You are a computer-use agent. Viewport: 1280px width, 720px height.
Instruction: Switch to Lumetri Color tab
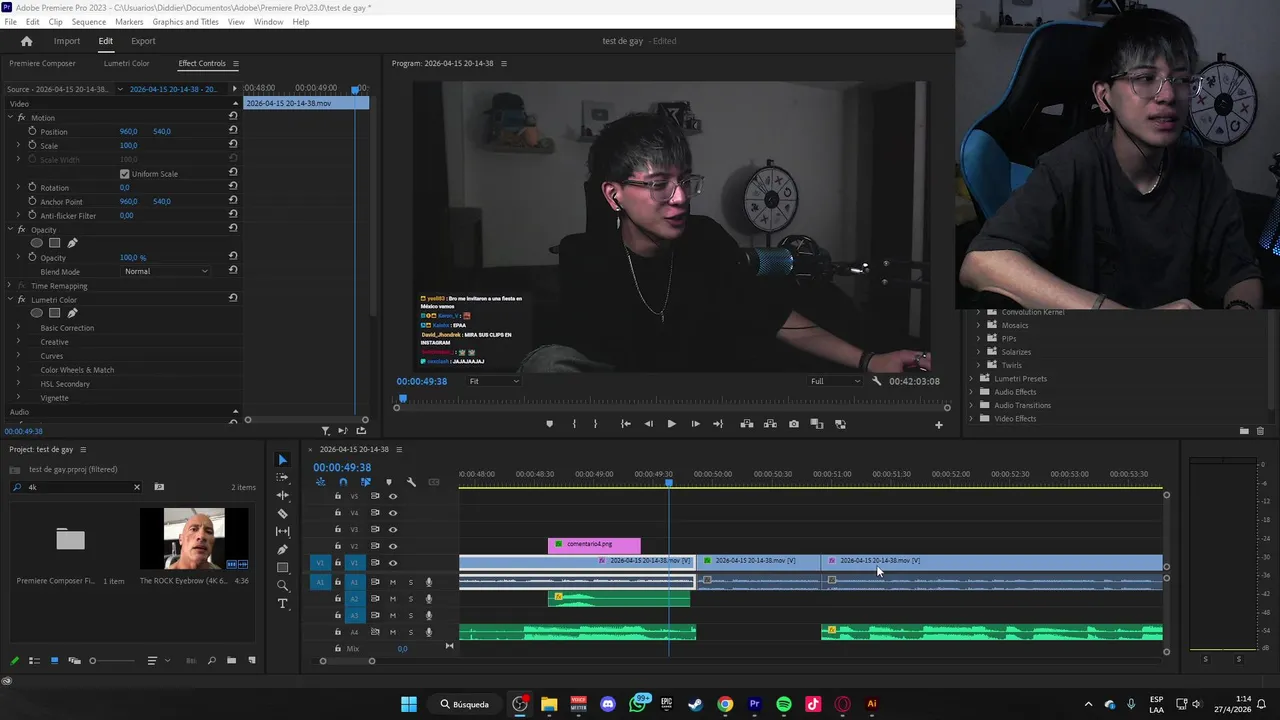tap(126, 63)
